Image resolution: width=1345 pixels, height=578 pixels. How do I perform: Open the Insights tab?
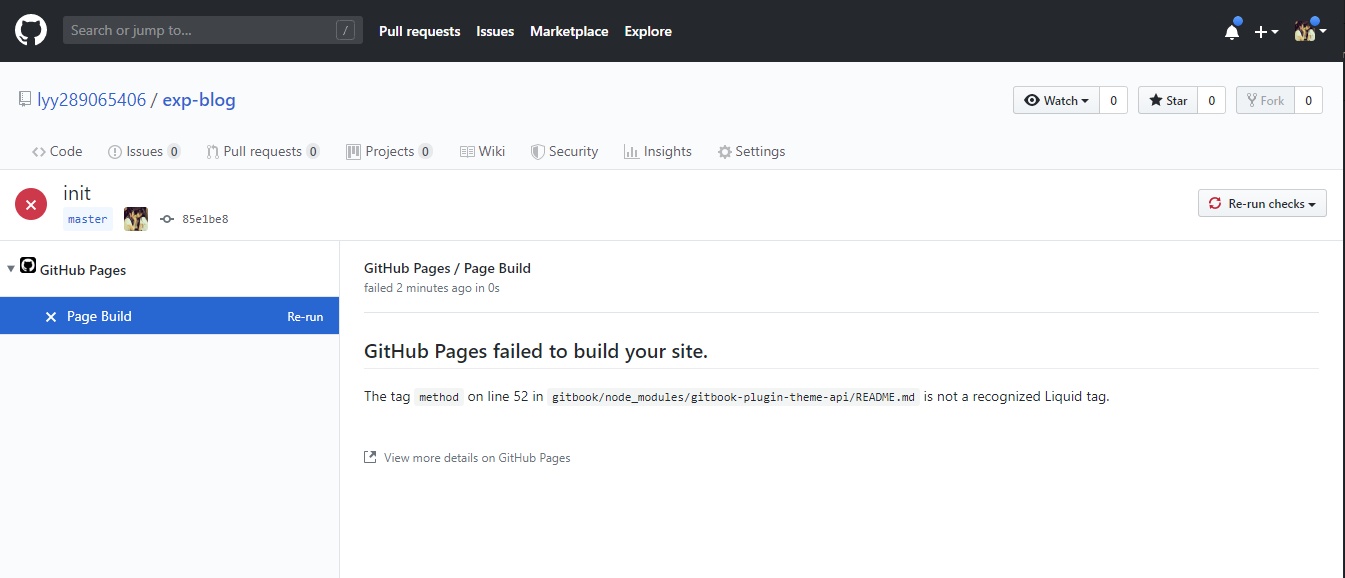(657, 151)
